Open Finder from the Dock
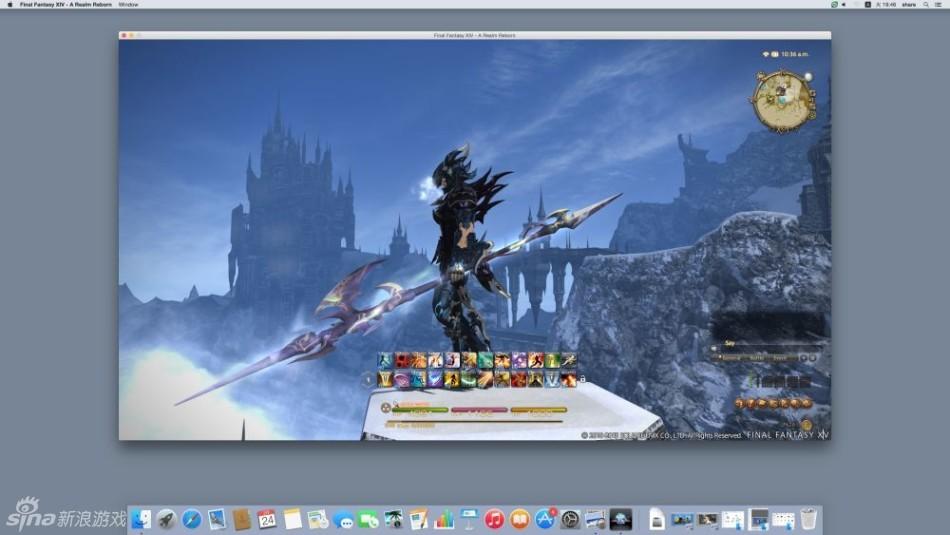 [141, 519]
